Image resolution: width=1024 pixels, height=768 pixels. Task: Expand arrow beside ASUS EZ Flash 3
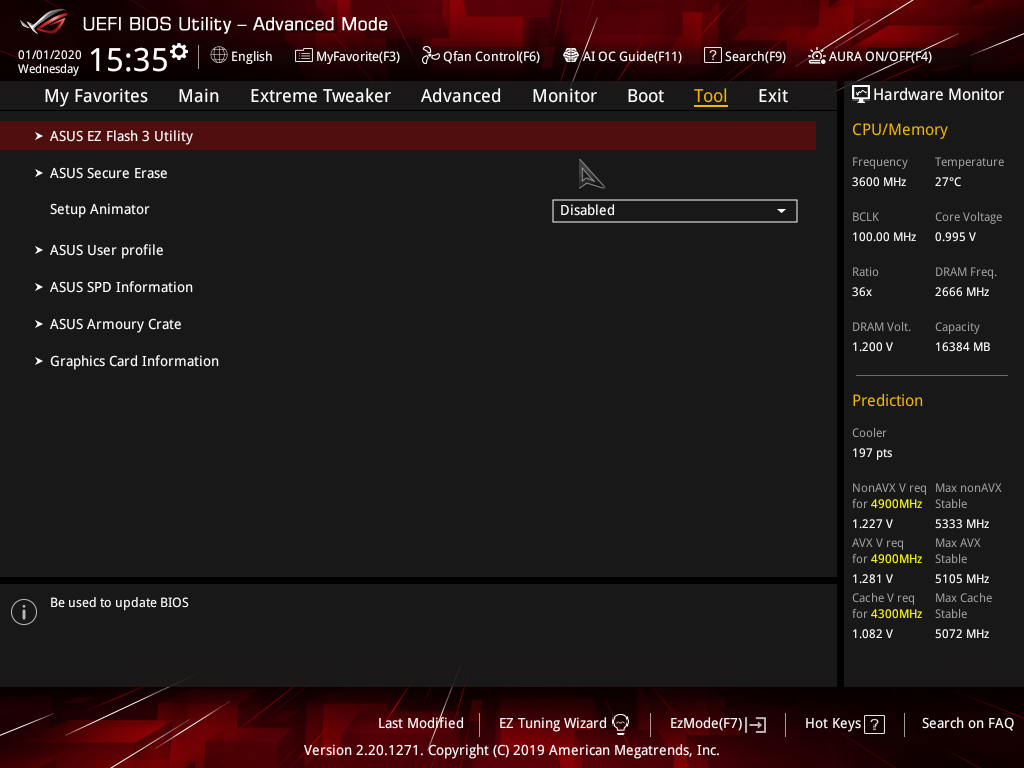click(39, 136)
